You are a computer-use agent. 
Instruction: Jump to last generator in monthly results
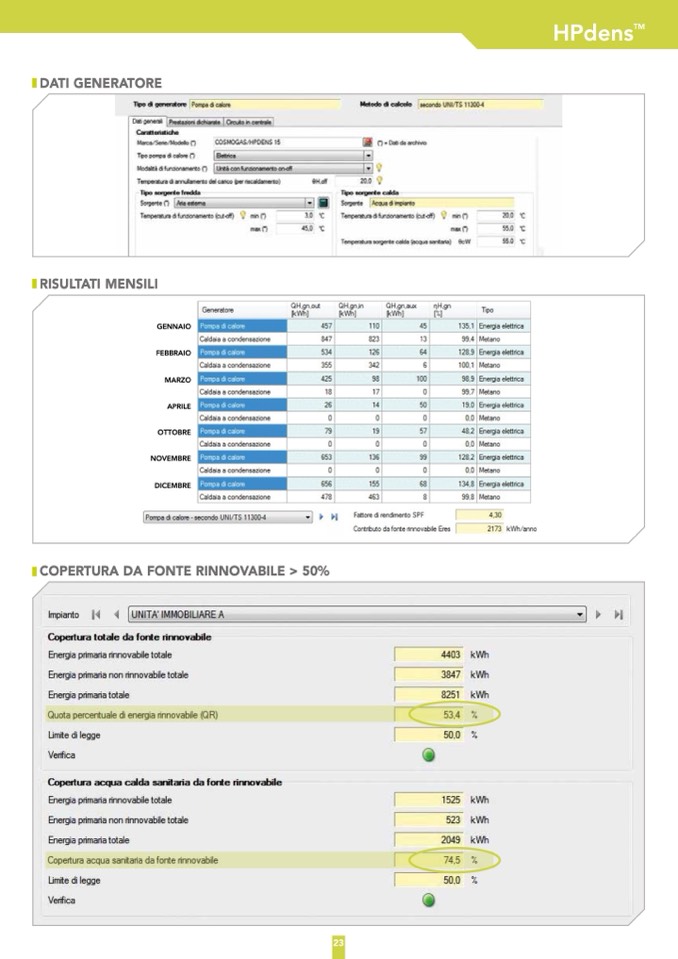point(334,517)
